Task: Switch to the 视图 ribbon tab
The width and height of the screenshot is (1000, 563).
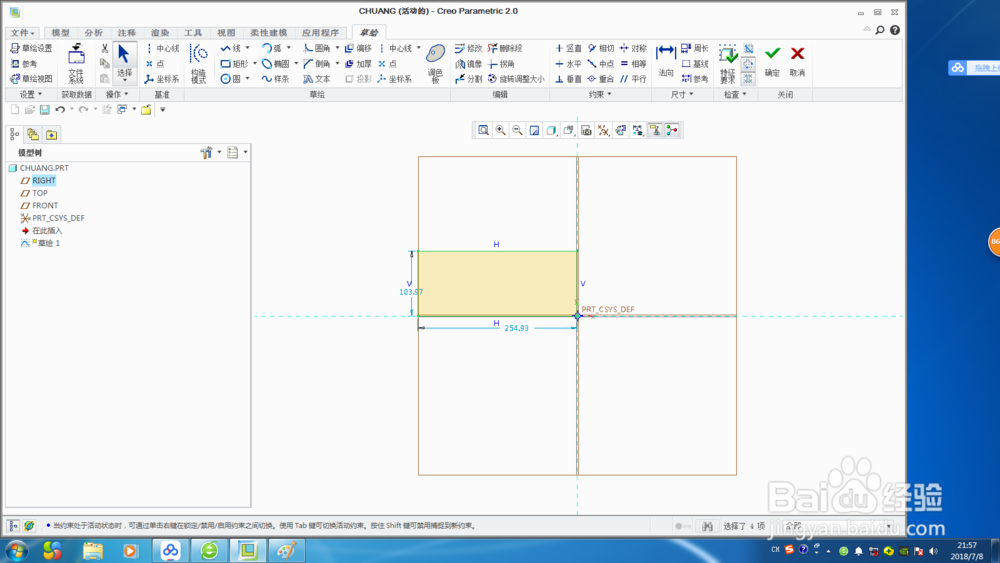Action: point(226,33)
